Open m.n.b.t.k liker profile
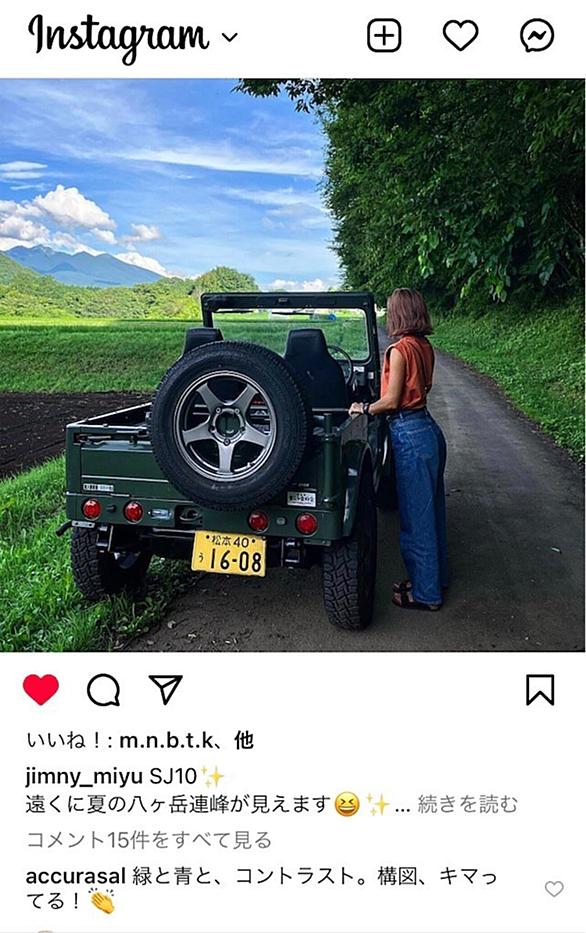Image resolution: width=586 pixels, height=933 pixels. [167, 740]
